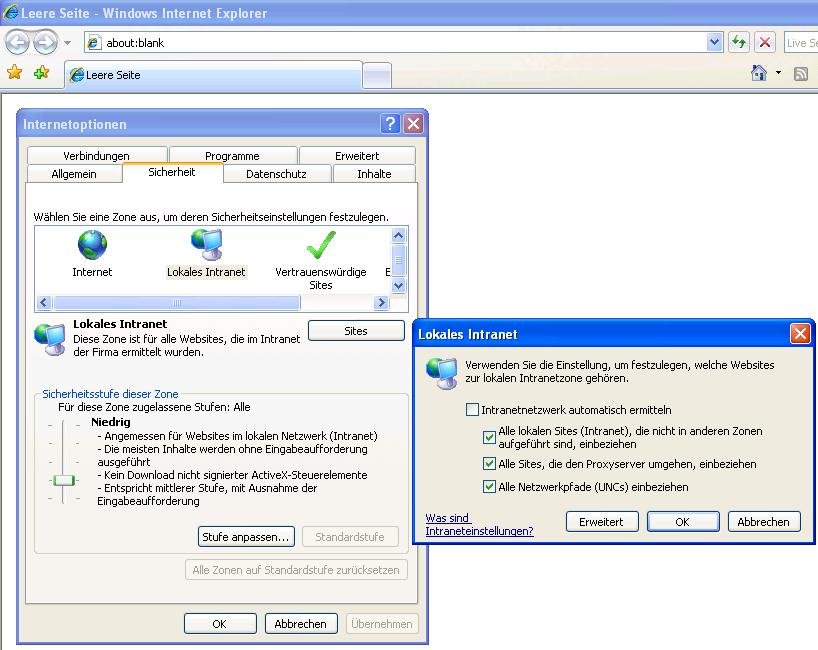Open the back/forward history dropdown arrow
The height and width of the screenshot is (650, 818).
67,42
